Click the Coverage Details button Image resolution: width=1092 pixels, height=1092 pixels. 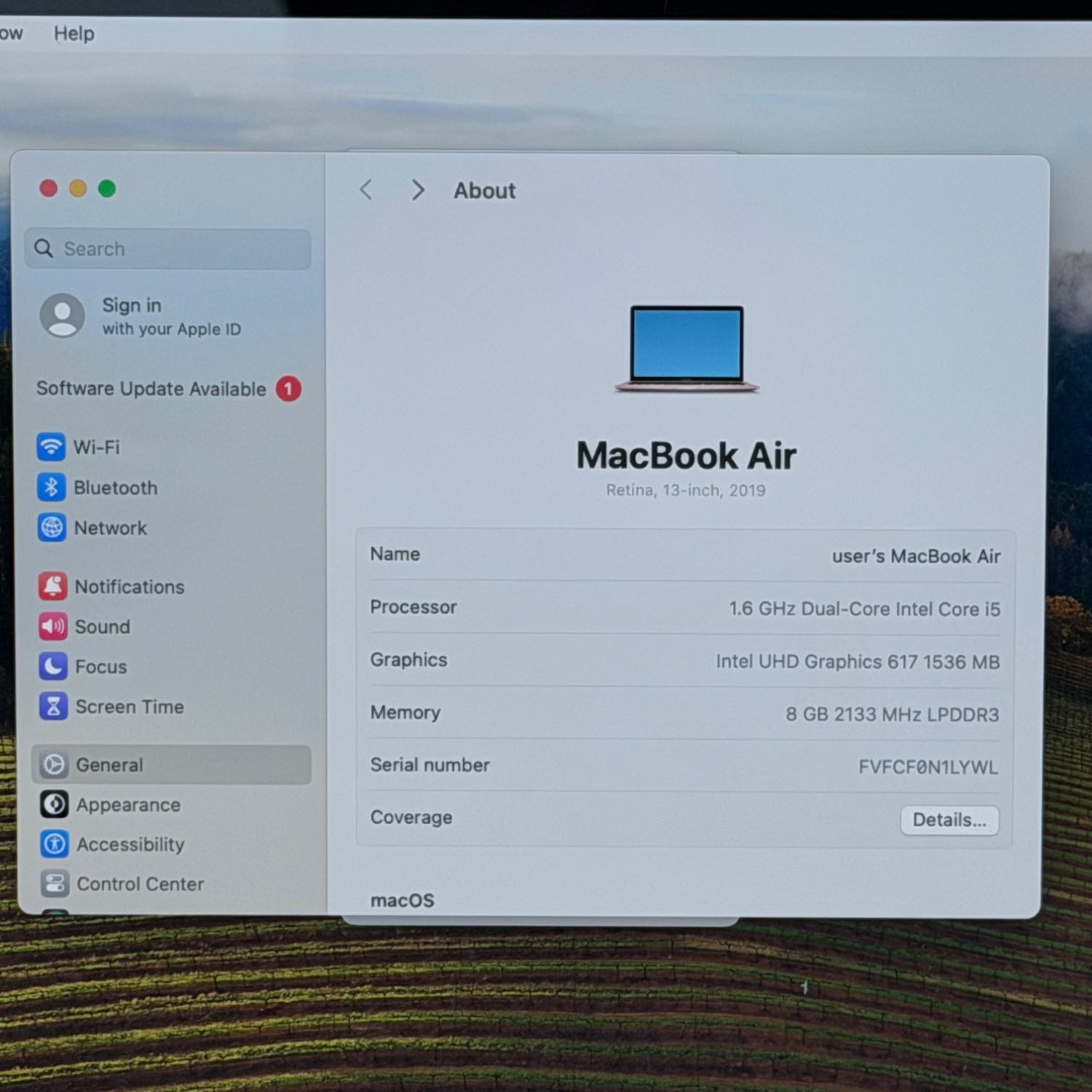[949, 820]
